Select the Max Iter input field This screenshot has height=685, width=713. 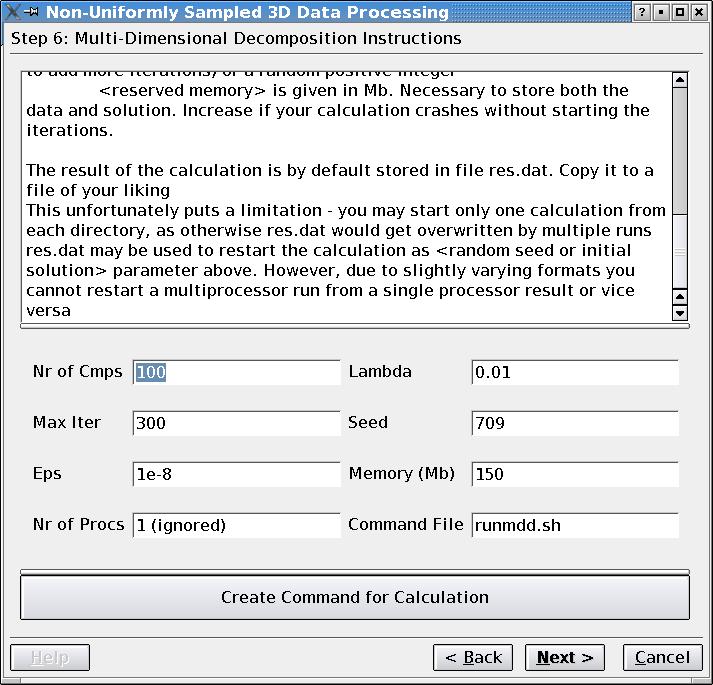[x=236, y=424]
